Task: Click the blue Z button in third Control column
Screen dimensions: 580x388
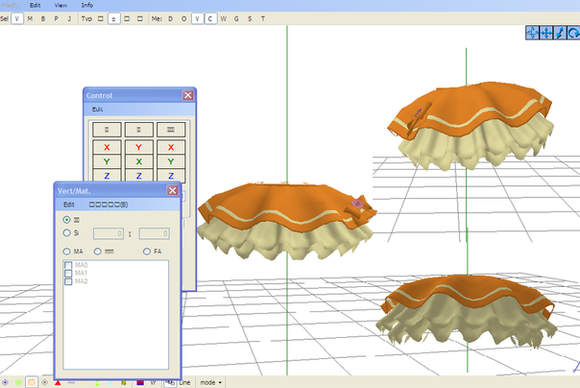Action: (x=171, y=175)
